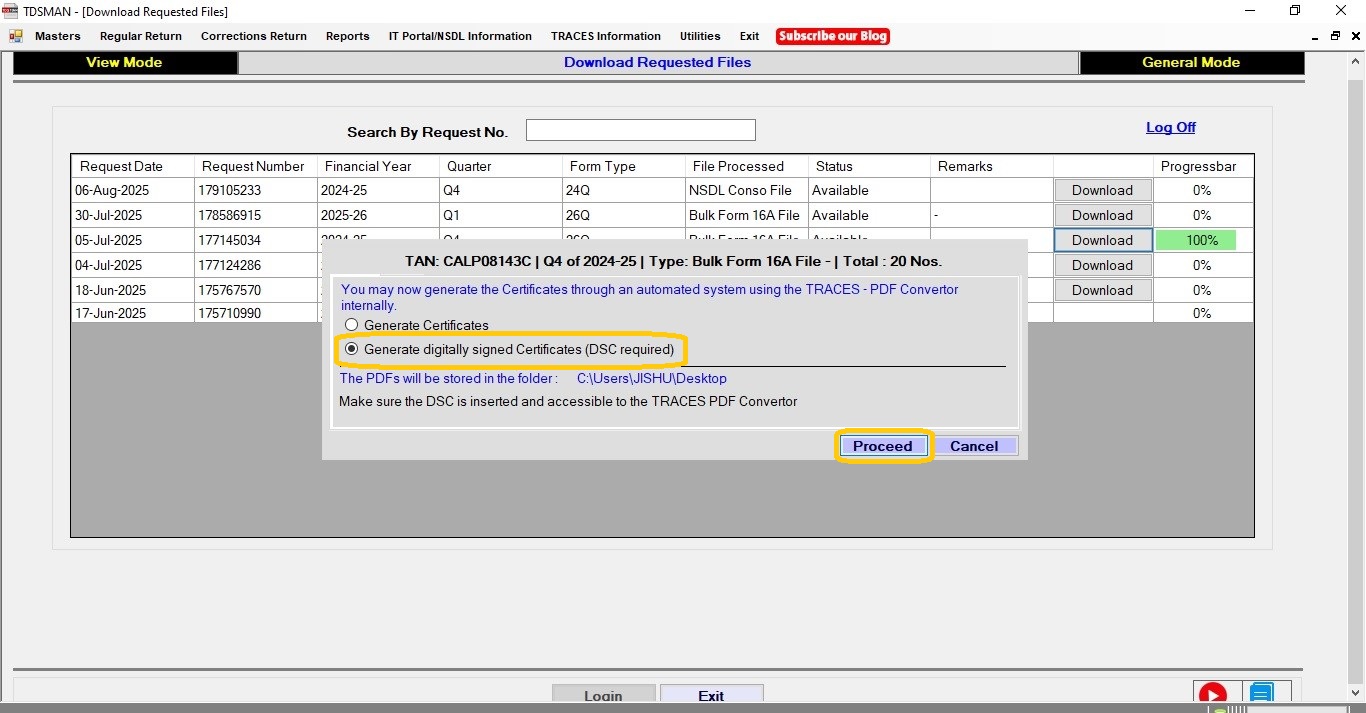Choose Generate digitally signed Certificates option
Screen dimensions: 1366x713
coord(351,349)
